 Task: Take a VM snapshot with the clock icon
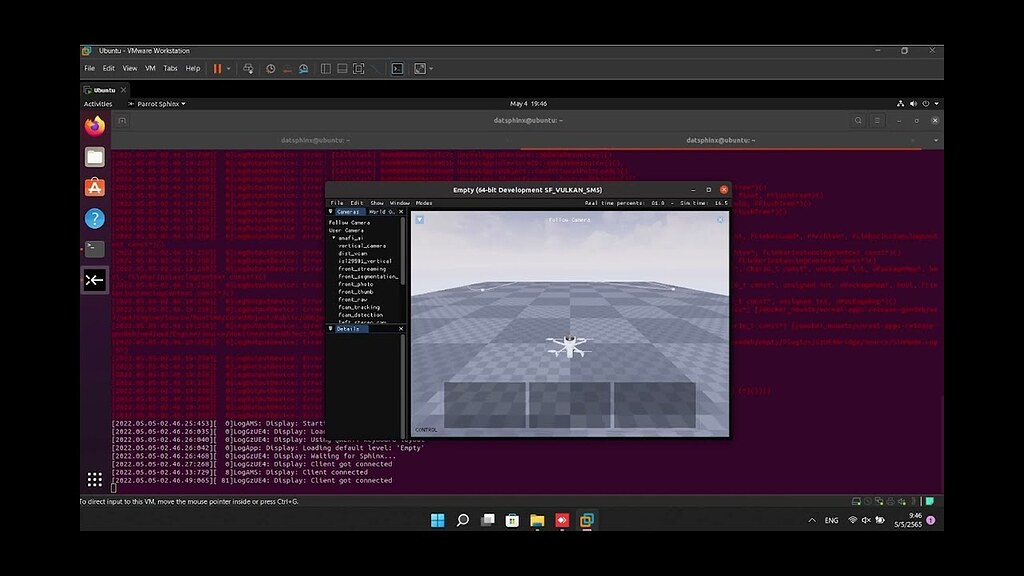(x=270, y=68)
